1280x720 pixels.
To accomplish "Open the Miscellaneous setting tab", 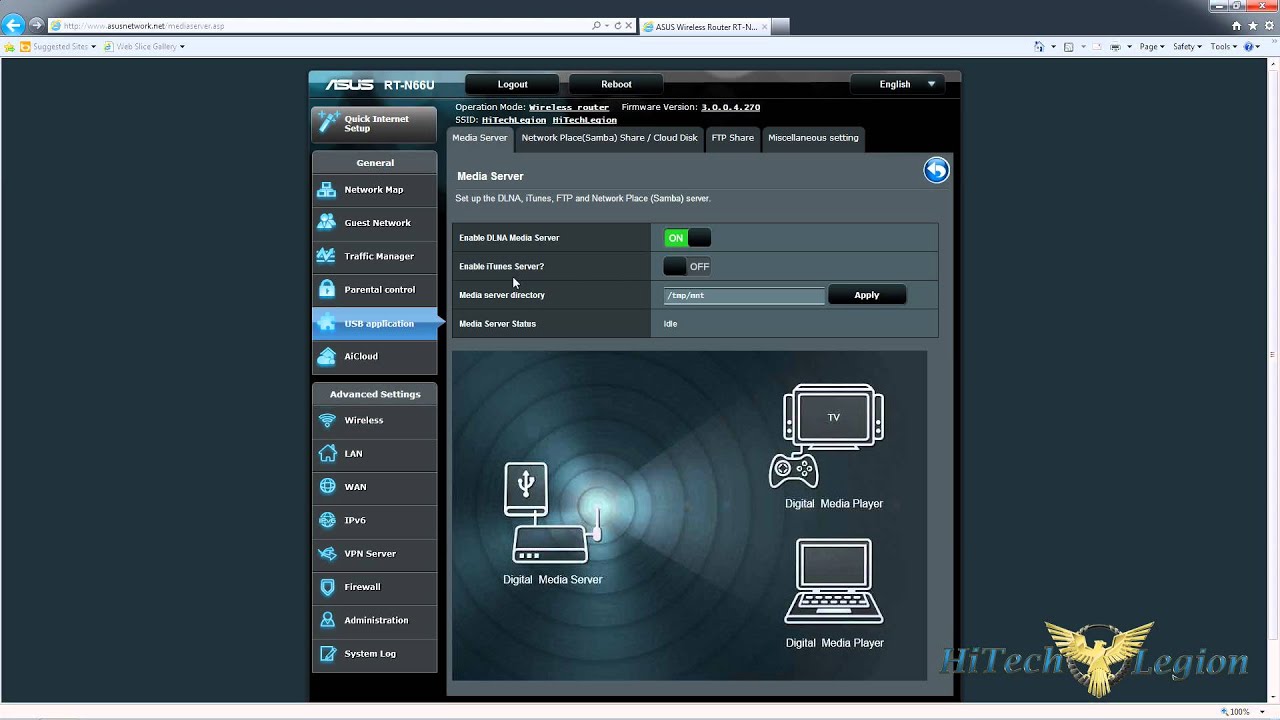I will click(813, 138).
